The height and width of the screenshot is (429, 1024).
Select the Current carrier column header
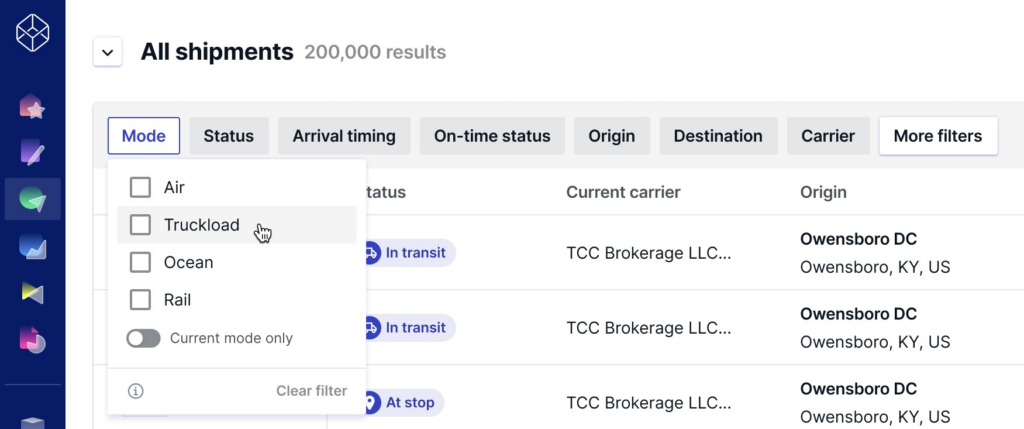pos(623,192)
